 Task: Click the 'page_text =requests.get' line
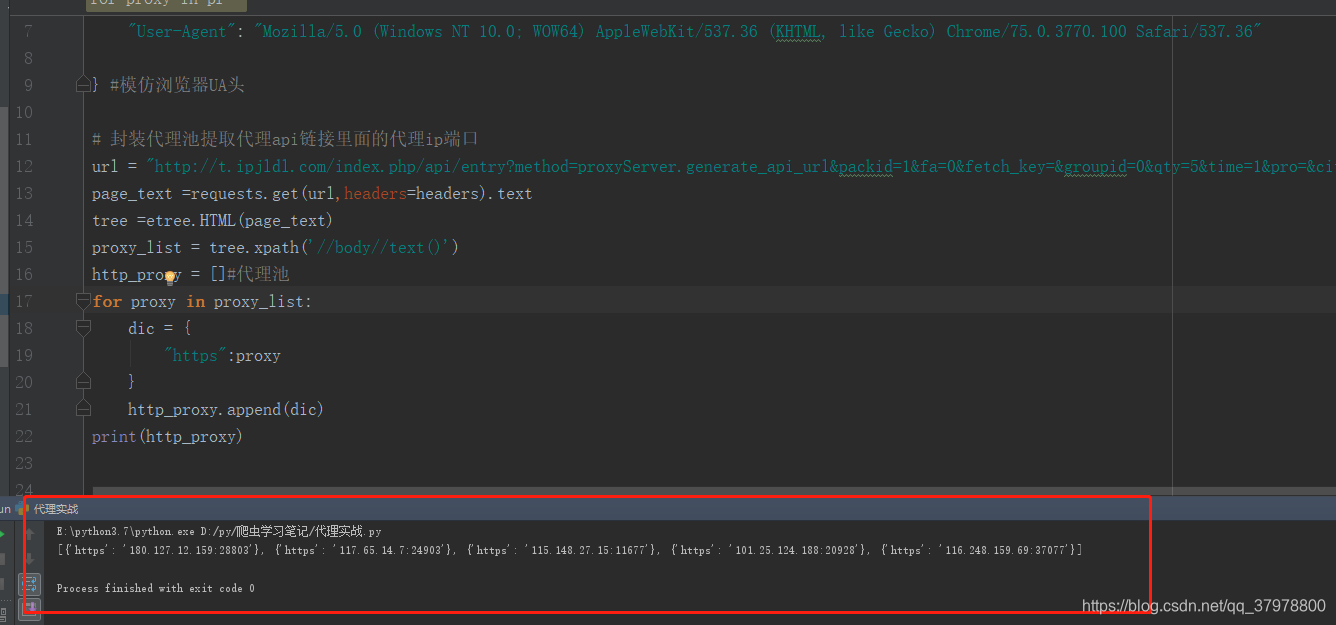pyautogui.click(x=312, y=193)
